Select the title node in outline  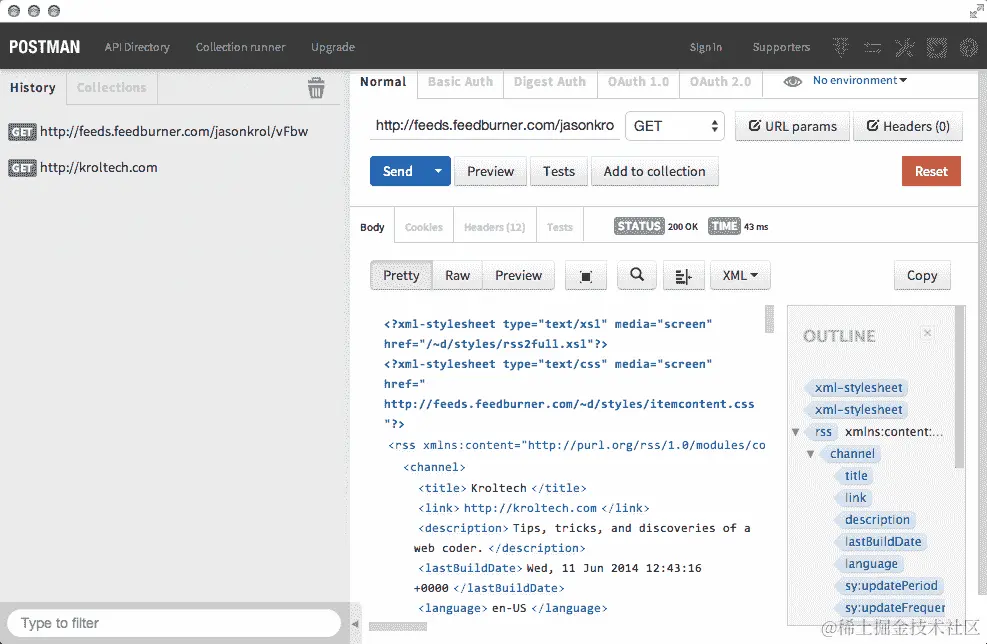point(855,476)
